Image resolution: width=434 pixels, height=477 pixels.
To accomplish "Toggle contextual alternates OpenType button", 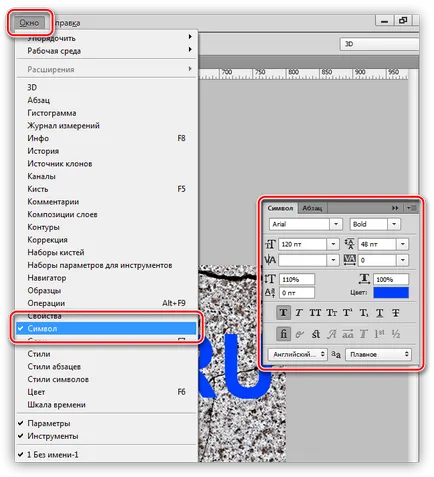I will point(299,334).
